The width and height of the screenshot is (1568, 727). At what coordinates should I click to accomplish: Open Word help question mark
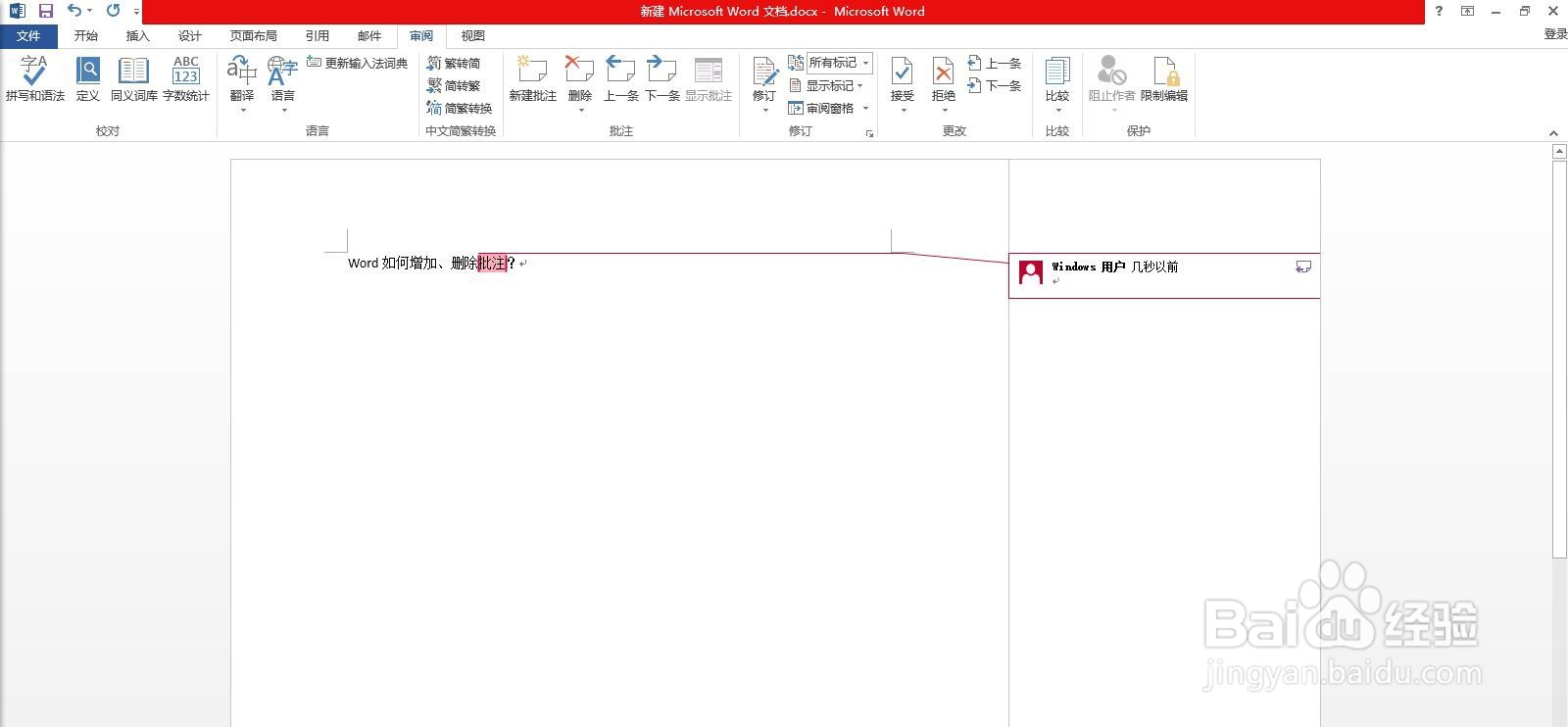(1439, 11)
